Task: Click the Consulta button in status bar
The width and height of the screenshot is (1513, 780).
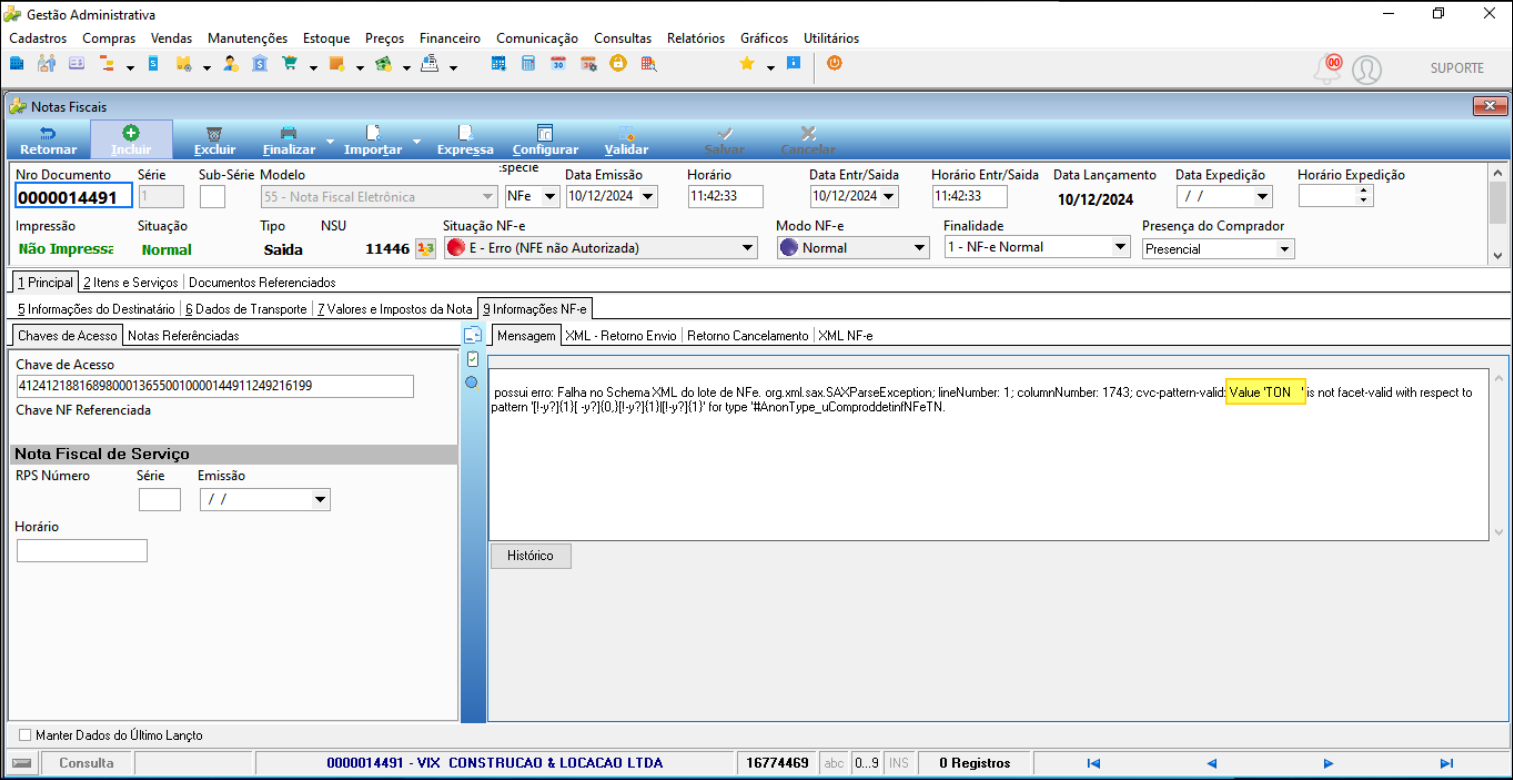Action: [86, 763]
